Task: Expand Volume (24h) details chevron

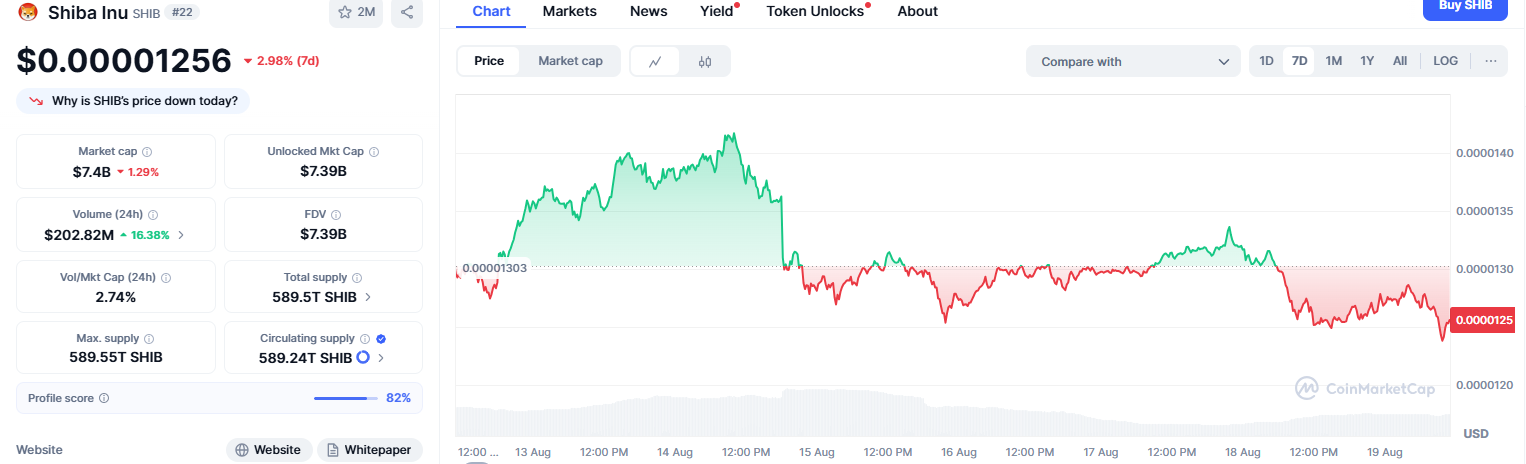Action: (181, 235)
